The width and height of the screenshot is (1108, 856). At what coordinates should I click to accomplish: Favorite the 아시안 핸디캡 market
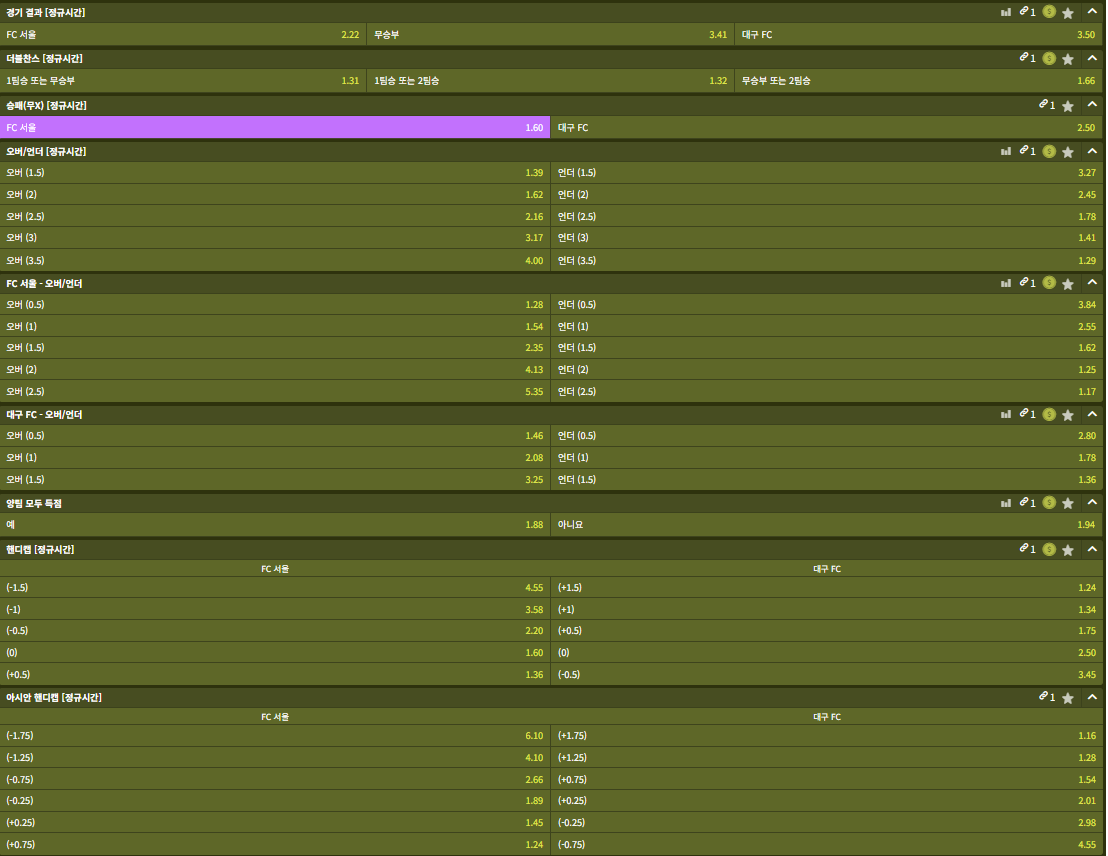pos(1067,698)
